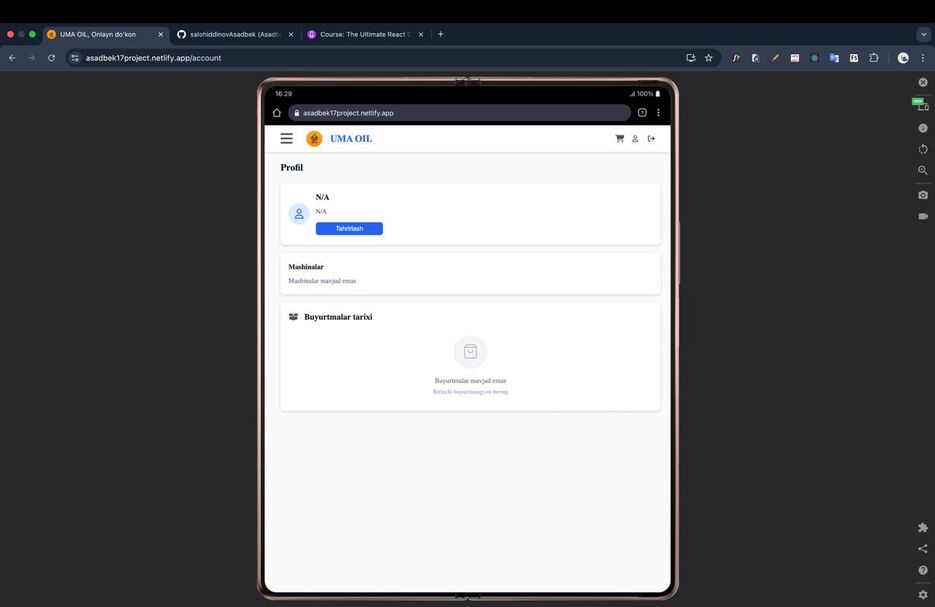The image size is (935, 607).
Task: Click the logout icon in header
Action: [x=651, y=139]
